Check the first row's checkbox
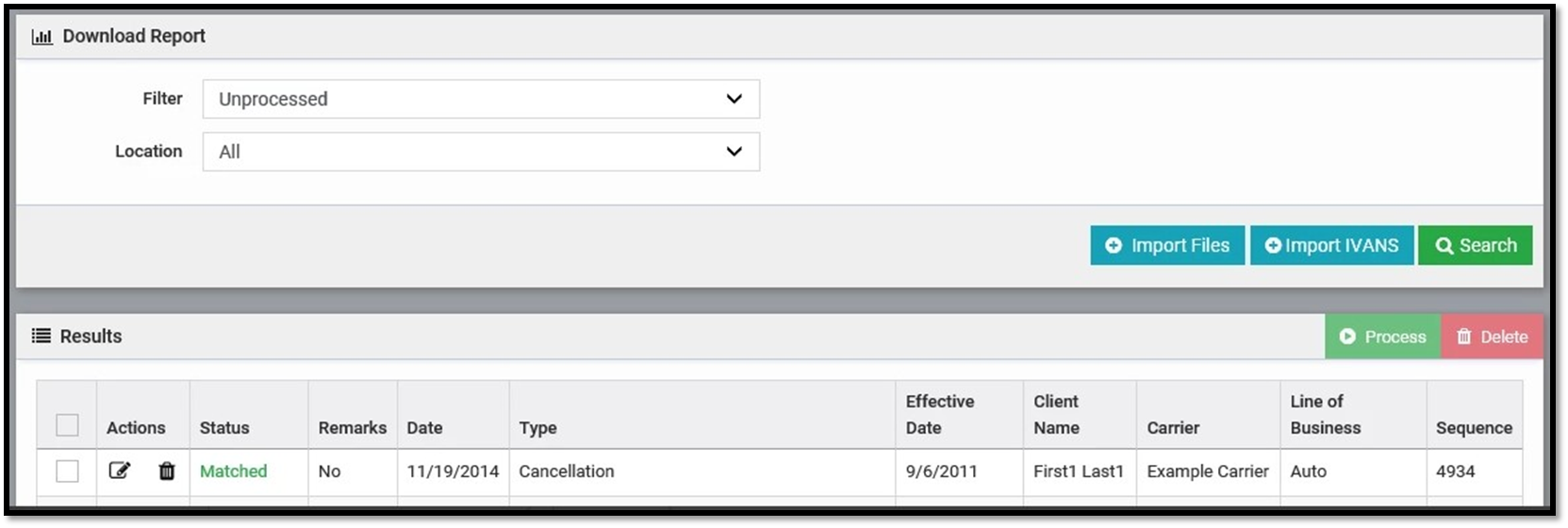This screenshot has width=1568, height=528. click(67, 470)
